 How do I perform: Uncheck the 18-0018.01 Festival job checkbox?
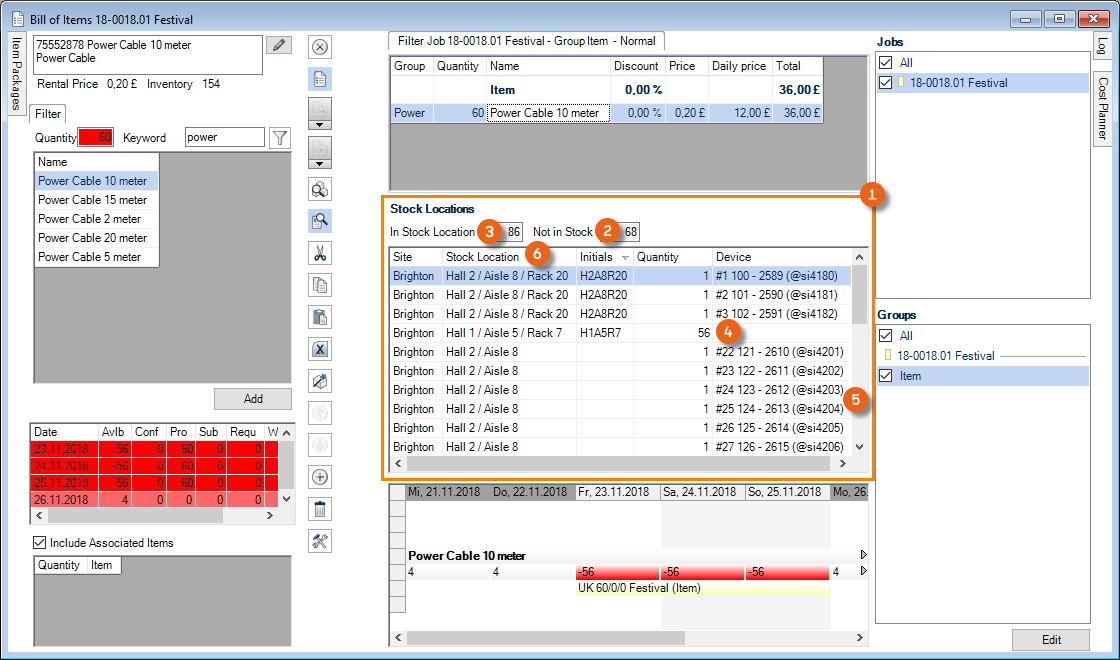tap(885, 83)
